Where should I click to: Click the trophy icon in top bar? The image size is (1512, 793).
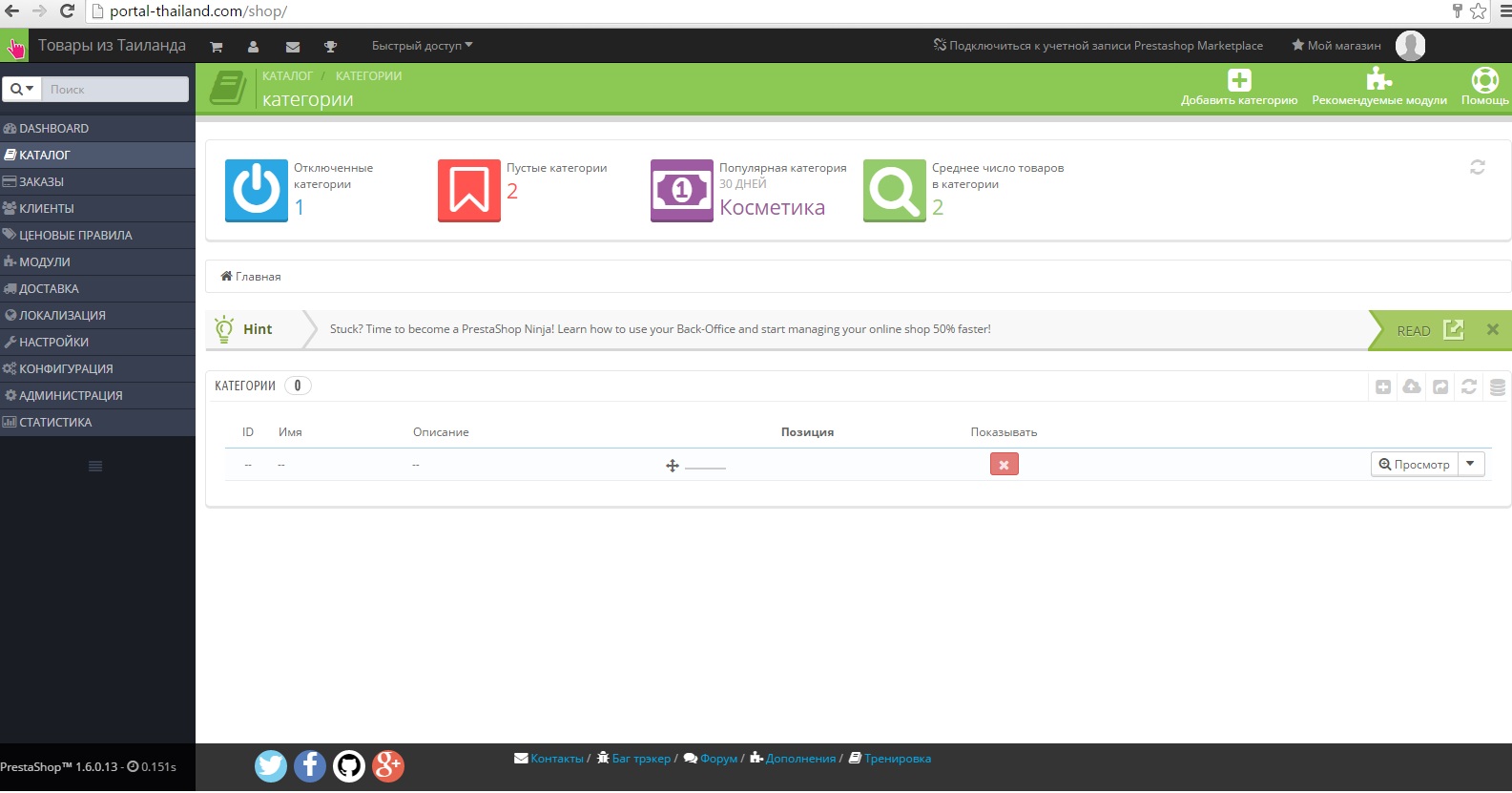330,47
